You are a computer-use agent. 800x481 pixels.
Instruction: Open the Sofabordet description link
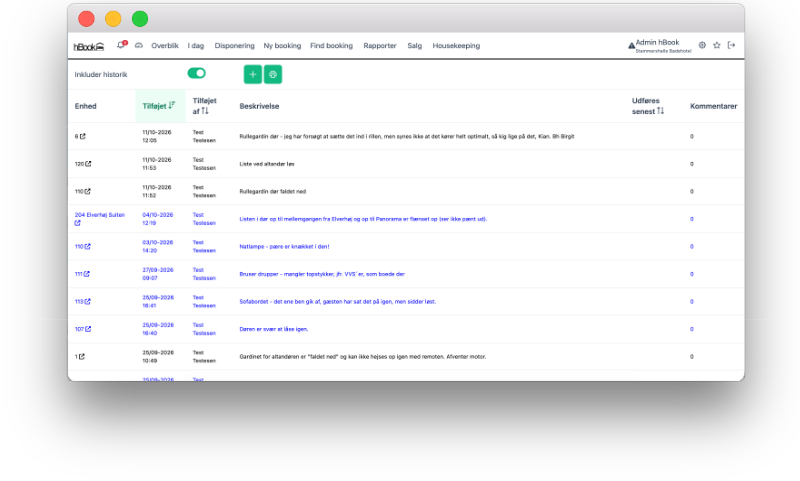(x=338, y=301)
